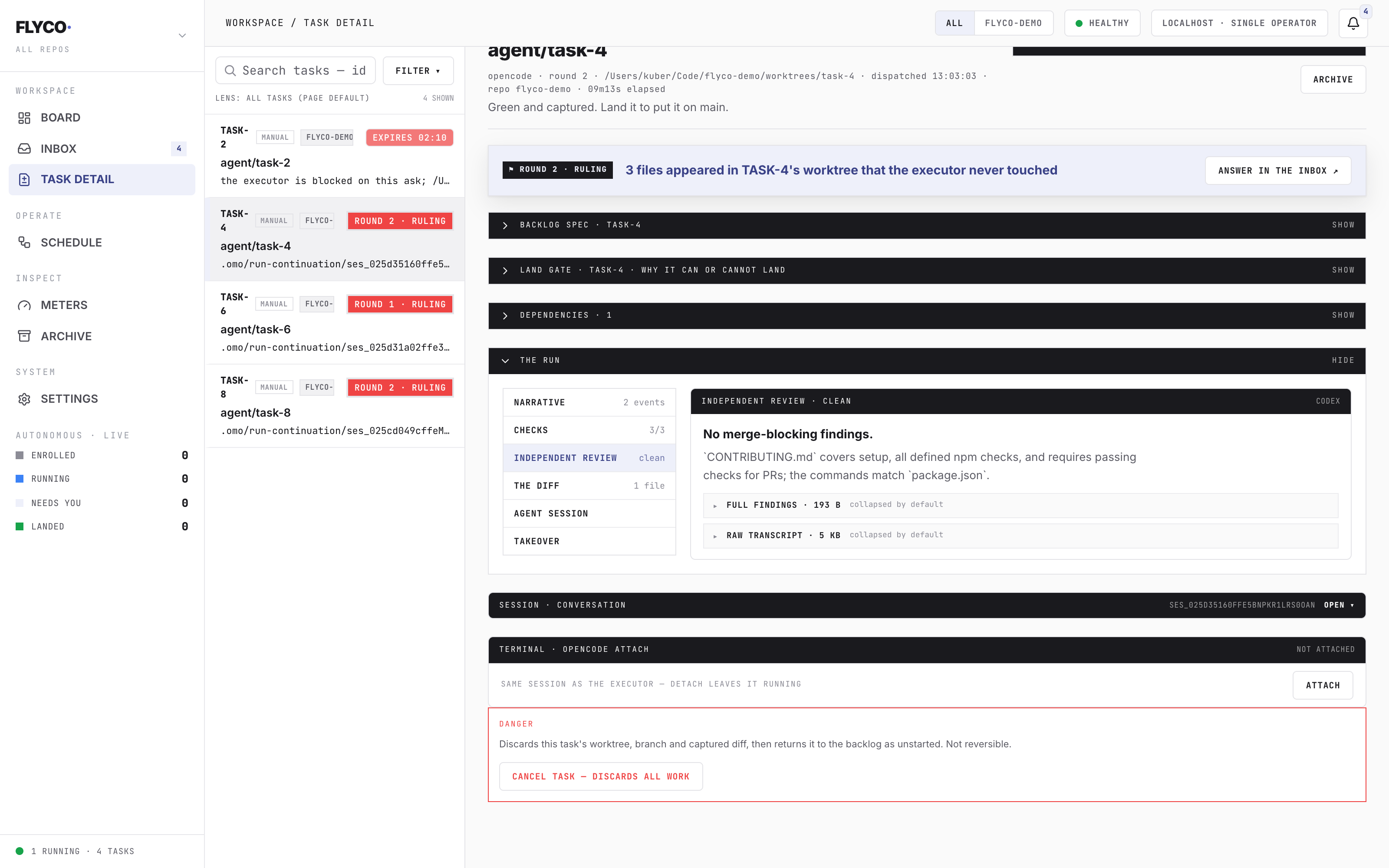Click Cancel Task discards all work
This screenshot has width=1389, height=868.
(x=600, y=776)
